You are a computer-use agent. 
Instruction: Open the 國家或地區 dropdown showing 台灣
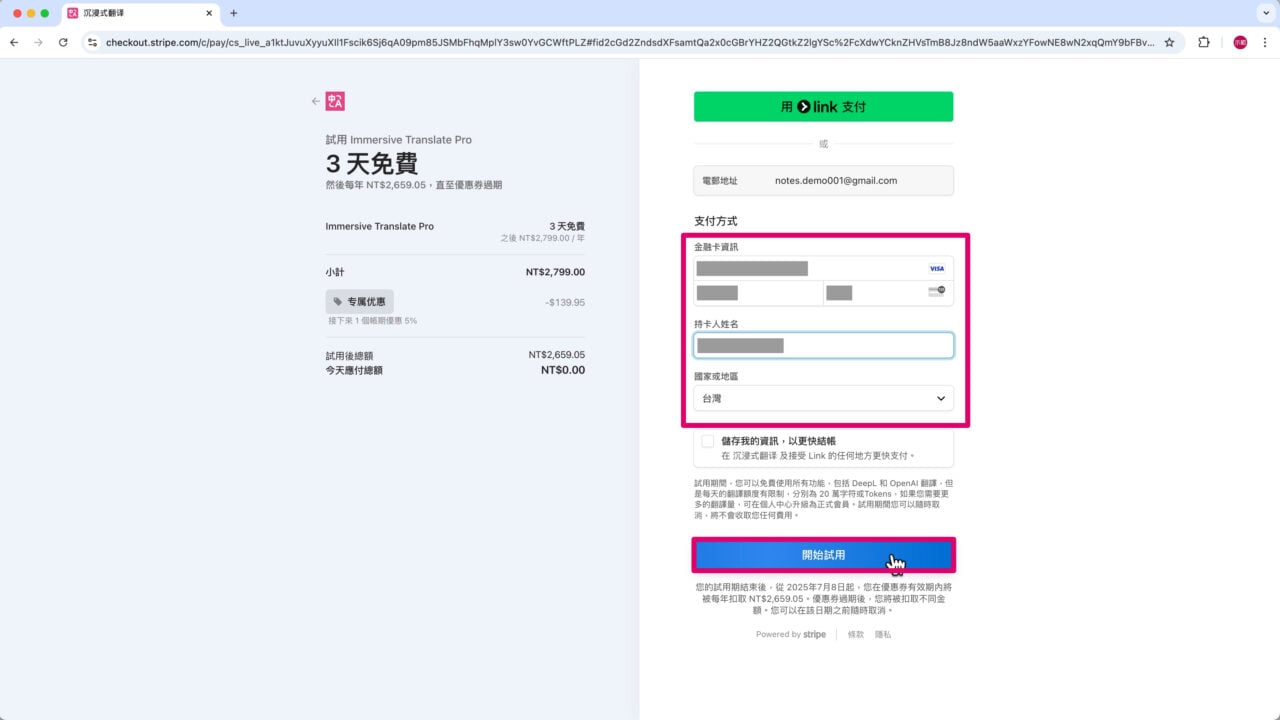pyautogui.click(x=823, y=398)
